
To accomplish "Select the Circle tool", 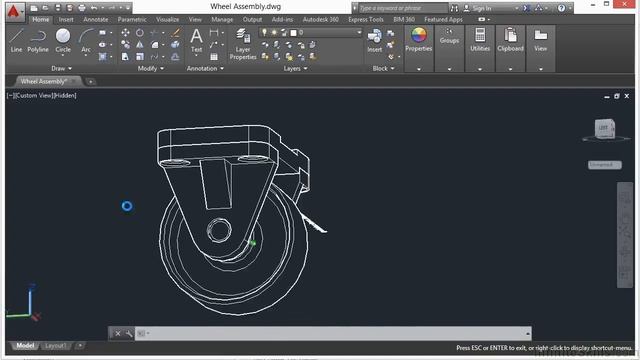I will click(x=63, y=40).
